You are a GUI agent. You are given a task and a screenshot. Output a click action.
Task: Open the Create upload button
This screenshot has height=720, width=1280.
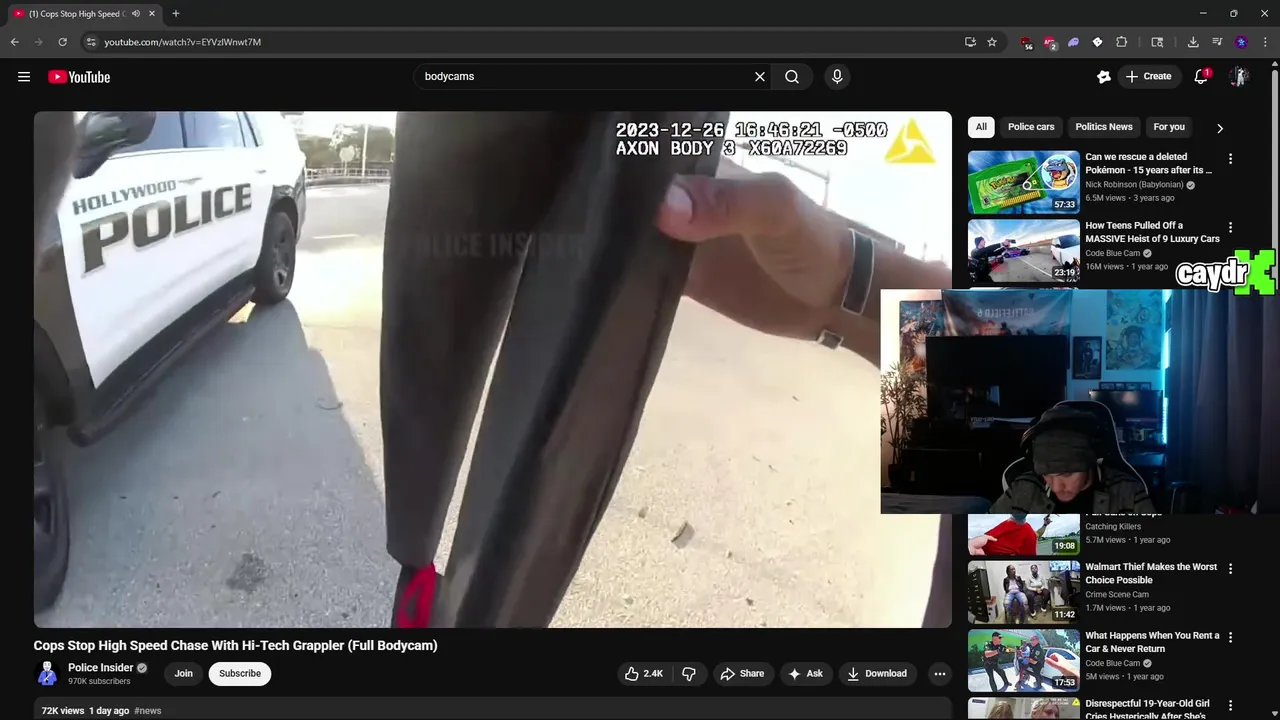(1148, 77)
